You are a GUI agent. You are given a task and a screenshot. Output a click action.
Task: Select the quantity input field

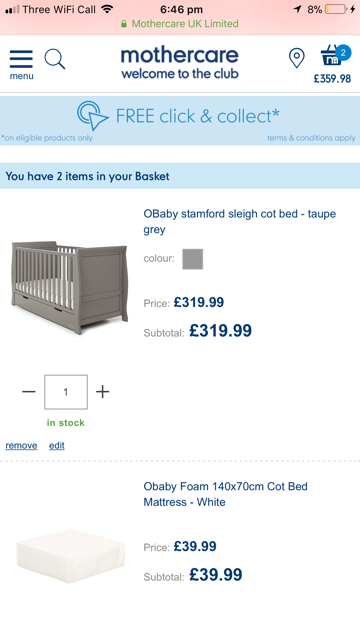tap(66, 392)
